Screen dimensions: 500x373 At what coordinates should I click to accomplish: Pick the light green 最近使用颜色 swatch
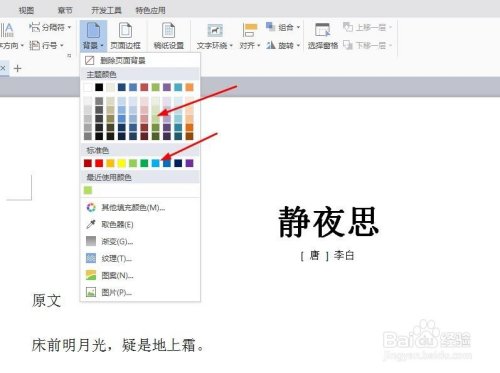click(88, 190)
